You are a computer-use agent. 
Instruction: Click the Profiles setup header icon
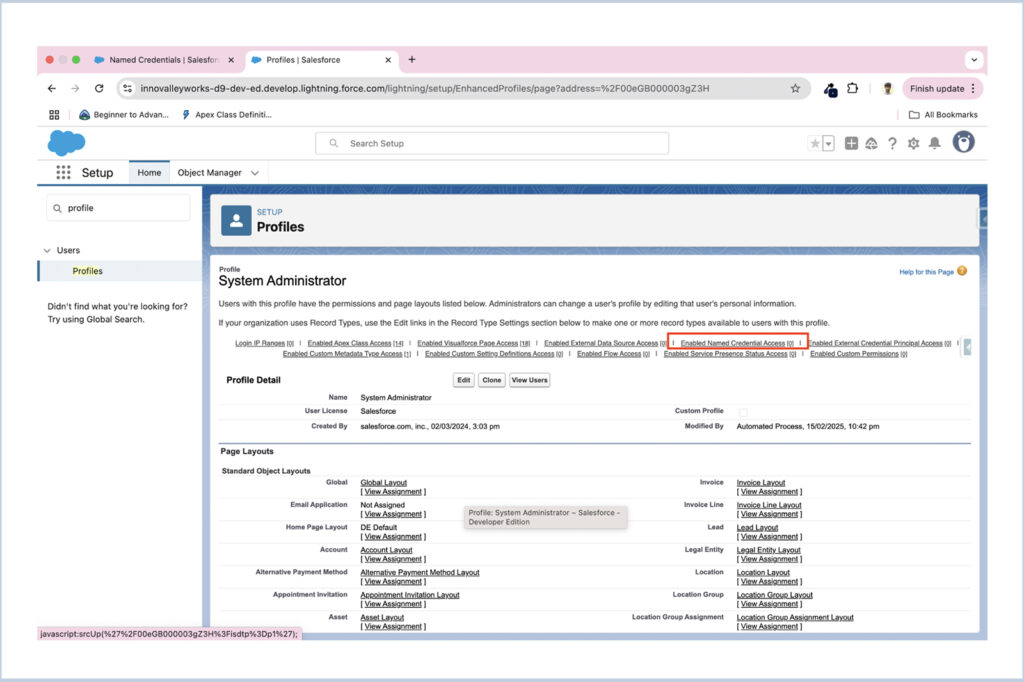pyautogui.click(x=236, y=221)
